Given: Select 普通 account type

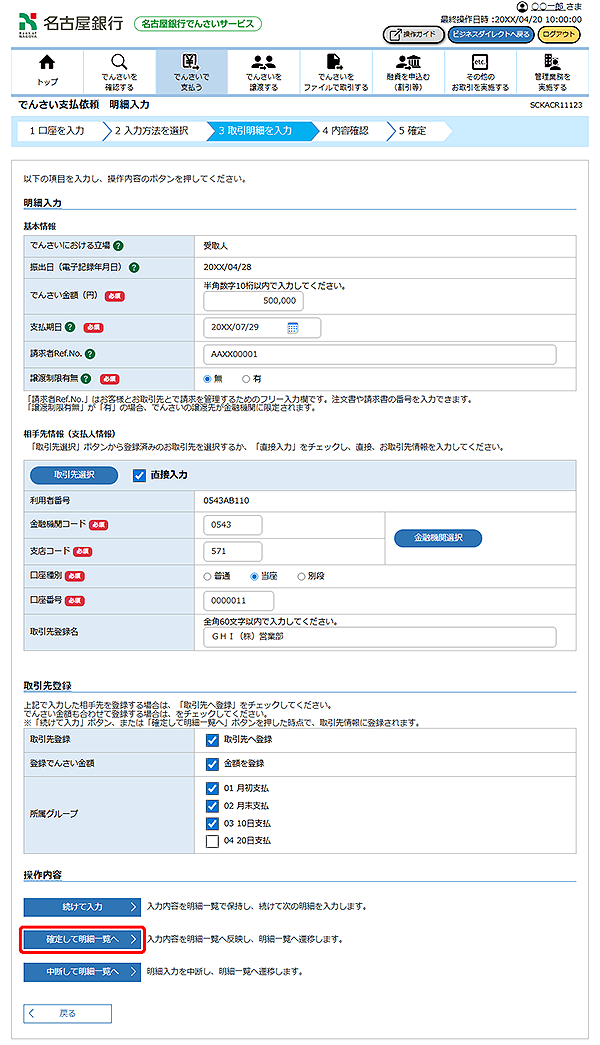Looking at the screenshot, I should [x=208, y=576].
